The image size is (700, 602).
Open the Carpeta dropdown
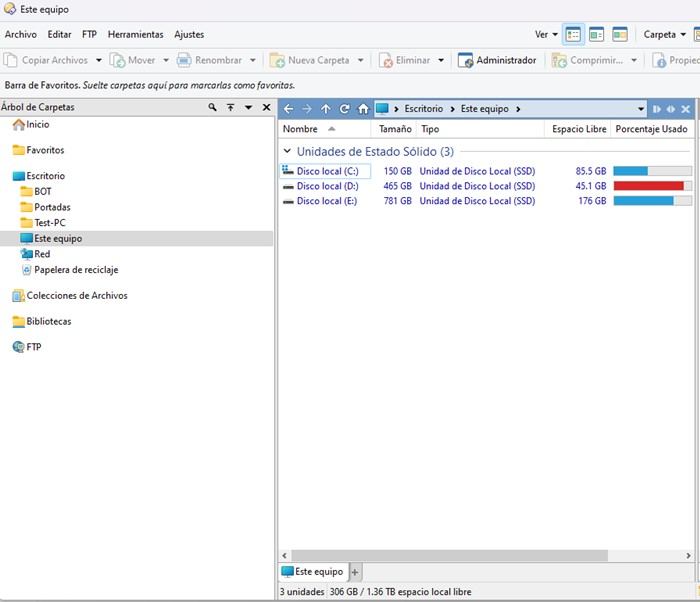point(664,34)
